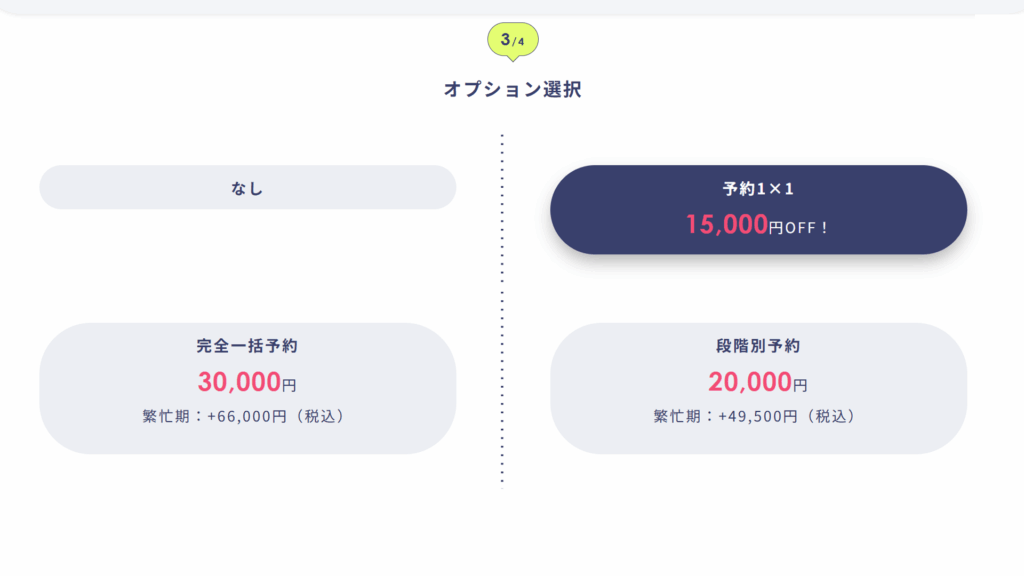Click the OFF! text in the dark button
The image size is (1024, 576).
pos(807,228)
